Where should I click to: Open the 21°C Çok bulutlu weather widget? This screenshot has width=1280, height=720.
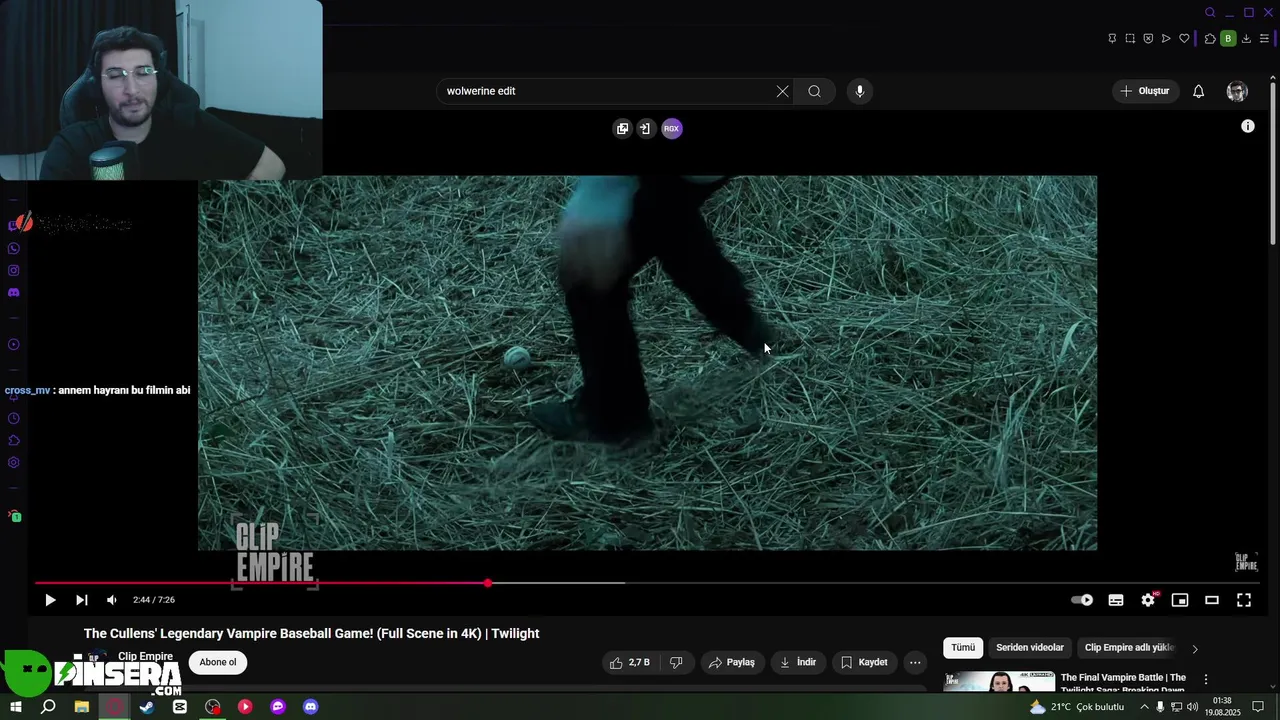pyautogui.click(x=1077, y=707)
